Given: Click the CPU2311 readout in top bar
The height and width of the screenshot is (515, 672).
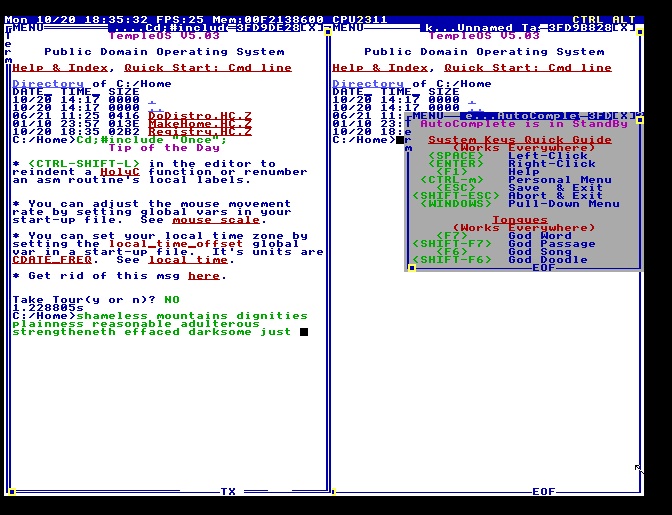Looking at the screenshot, I should (x=360, y=20).
